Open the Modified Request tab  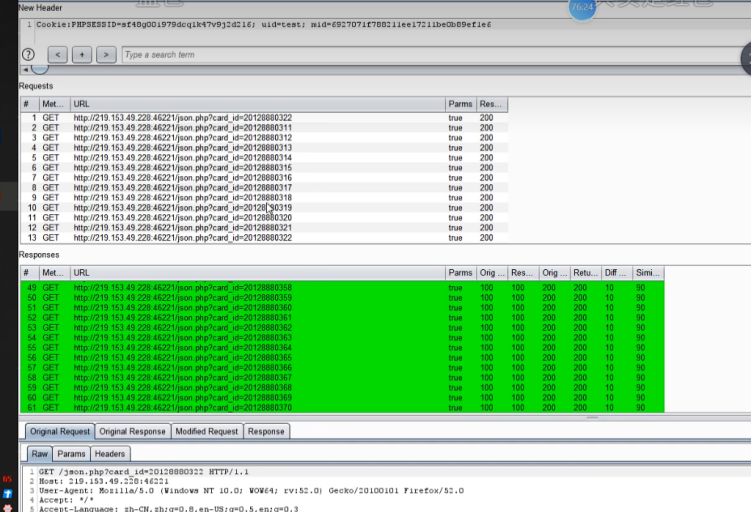(x=206, y=431)
